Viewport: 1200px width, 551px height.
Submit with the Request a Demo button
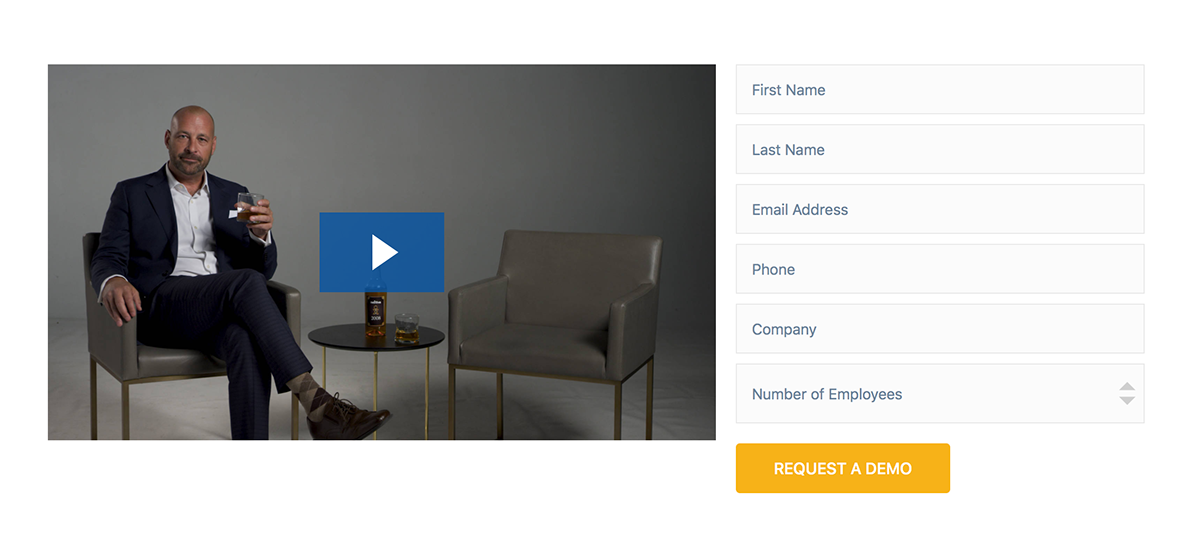pyautogui.click(x=843, y=468)
